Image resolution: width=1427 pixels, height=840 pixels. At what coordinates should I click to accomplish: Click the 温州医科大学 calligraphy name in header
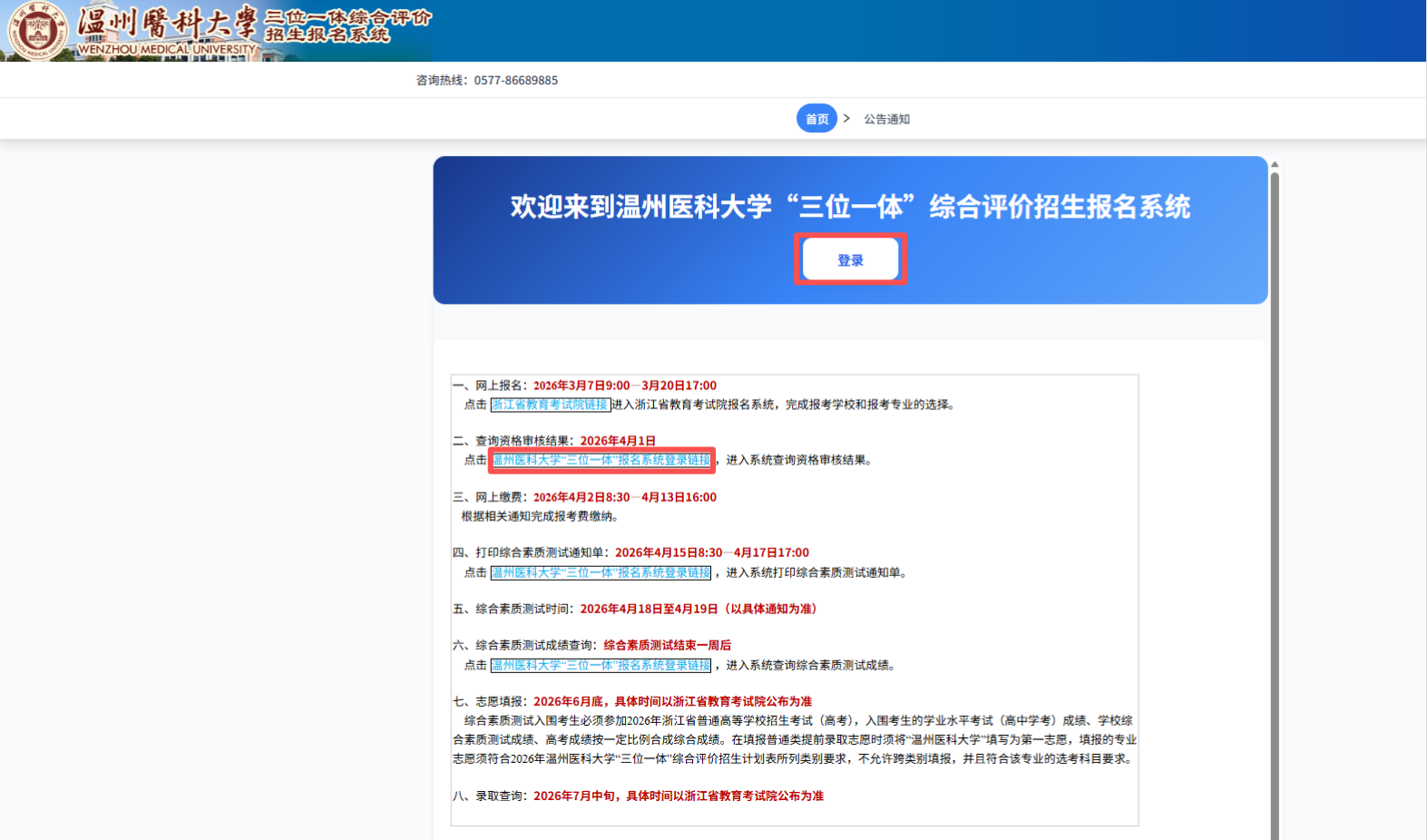coord(167,22)
